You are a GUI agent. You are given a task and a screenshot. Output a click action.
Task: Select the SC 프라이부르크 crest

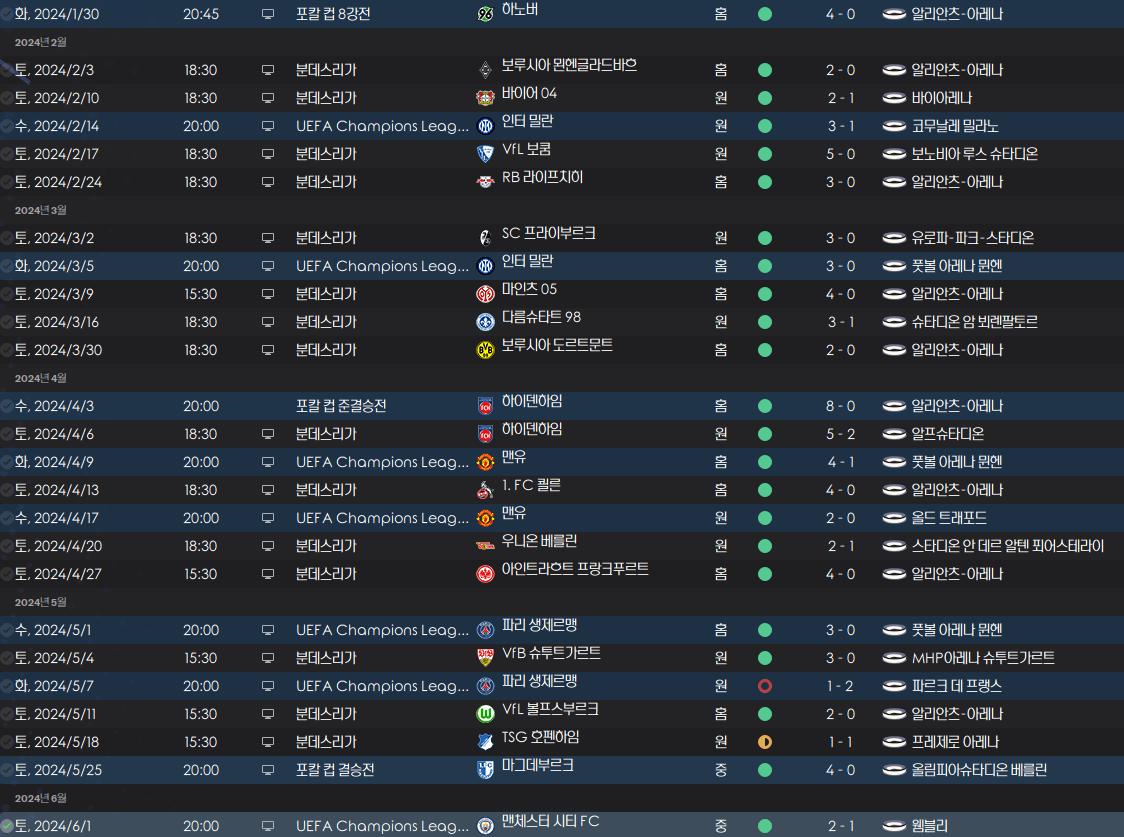(x=485, y=237)
